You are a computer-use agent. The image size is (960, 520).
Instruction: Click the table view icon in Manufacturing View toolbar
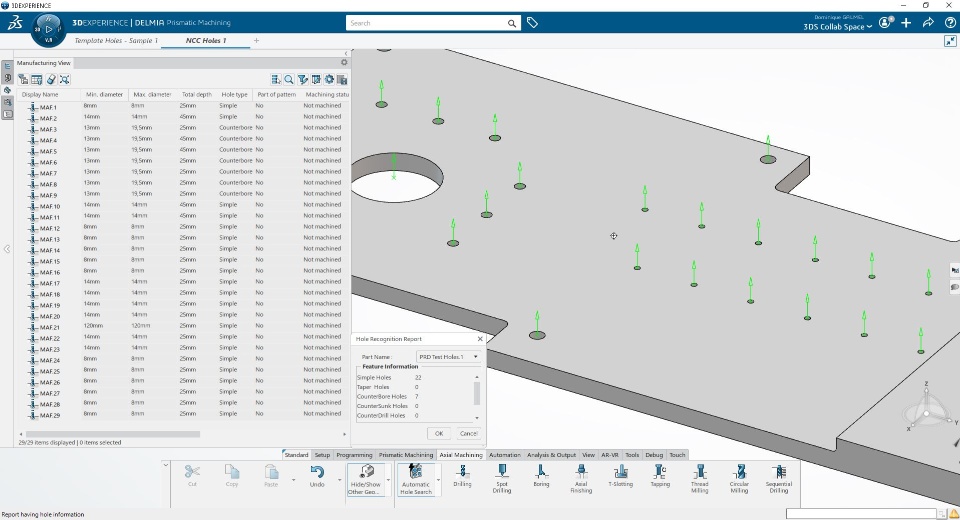(x=37, y=80)
